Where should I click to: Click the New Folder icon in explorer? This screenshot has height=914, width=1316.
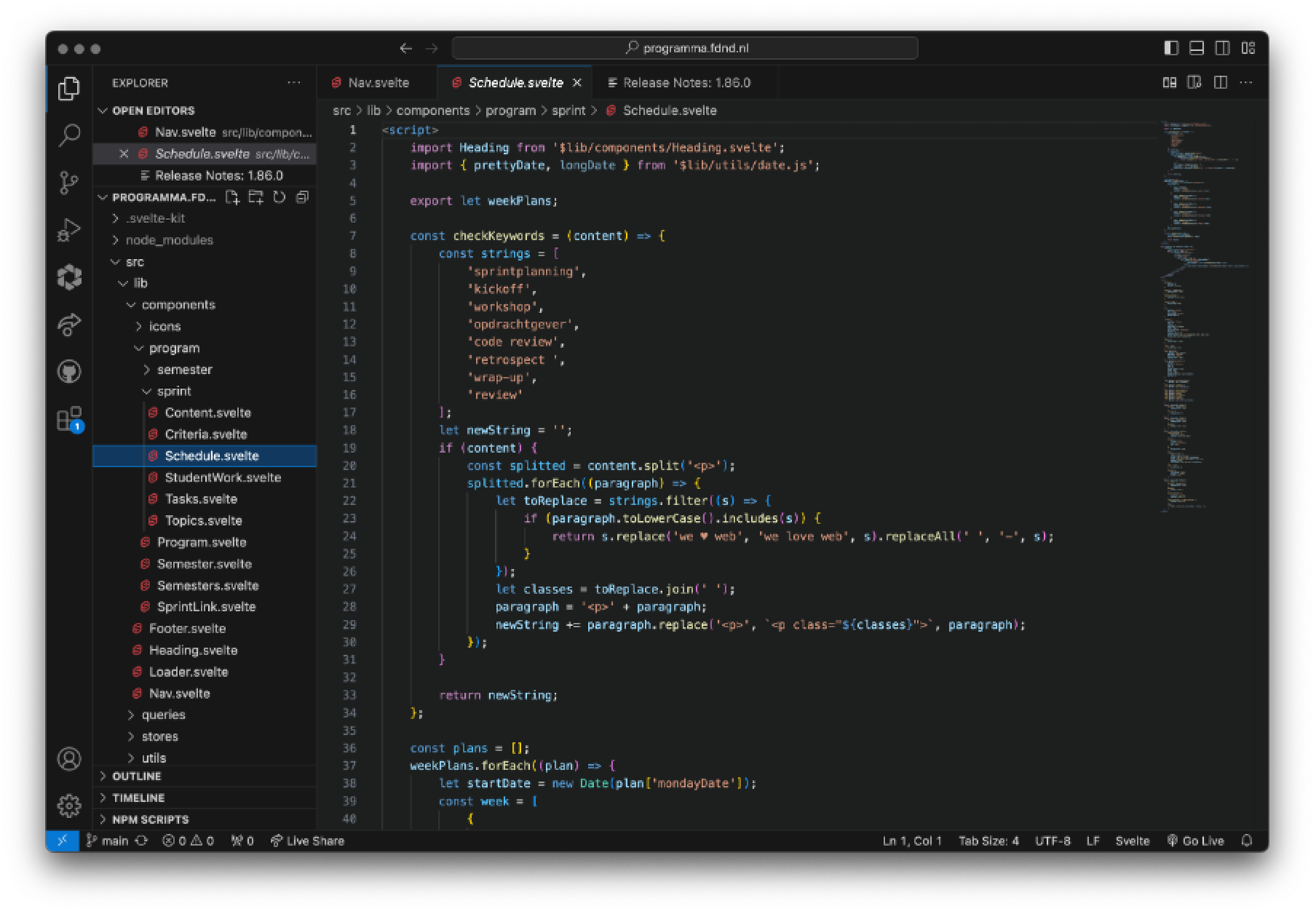[x=255, y=197]
